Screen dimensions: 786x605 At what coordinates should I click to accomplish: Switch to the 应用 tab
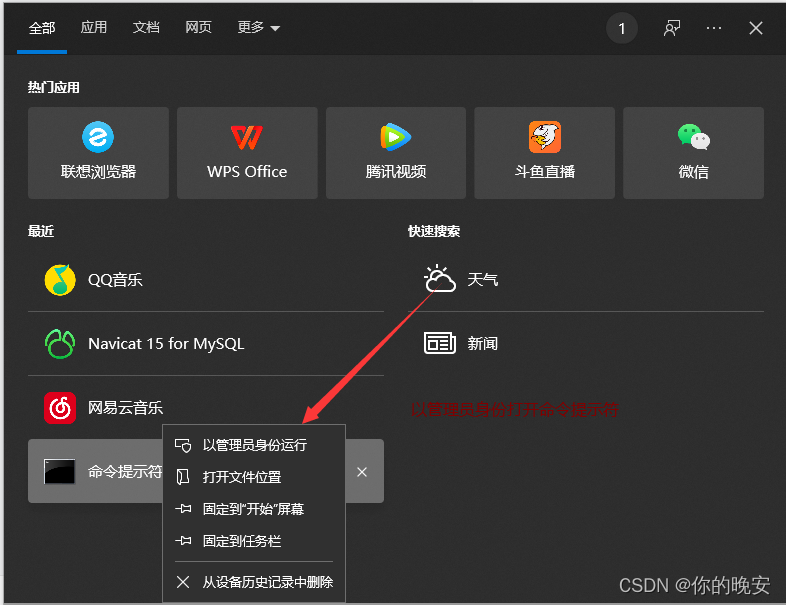tap(94, 28)
